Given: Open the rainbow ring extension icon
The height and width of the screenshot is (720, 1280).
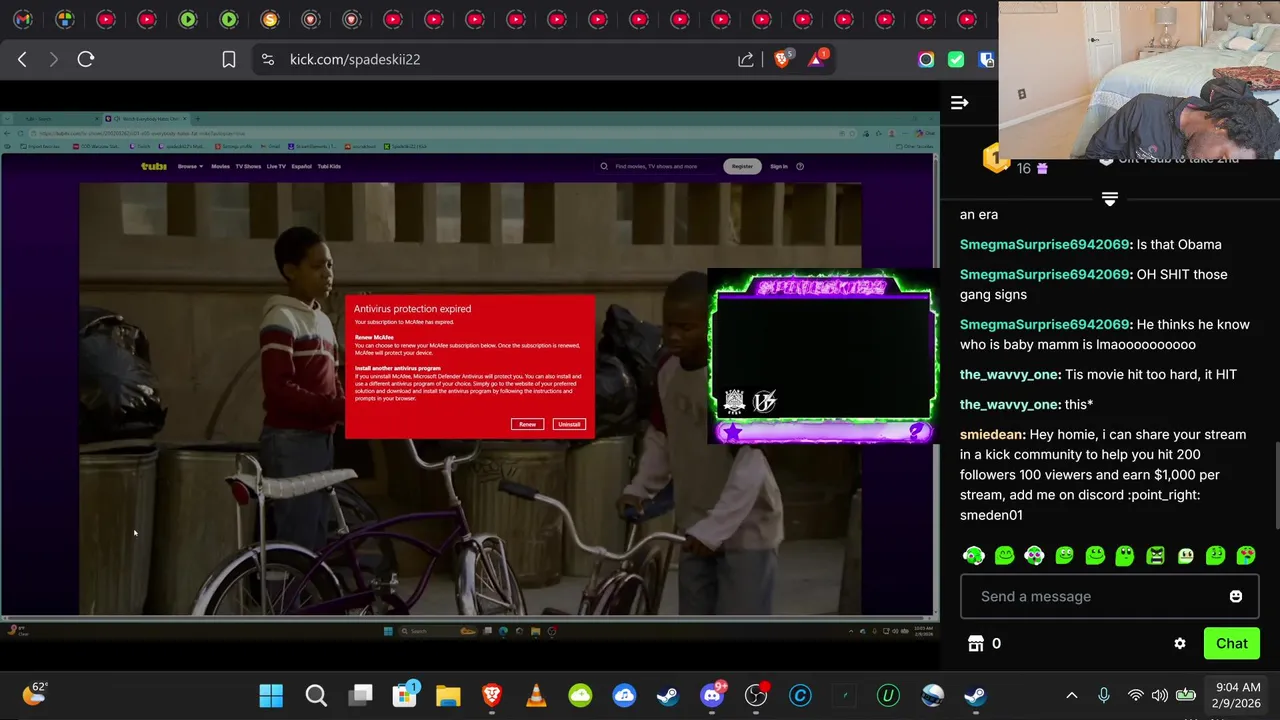Looking at the screenshot, I should 926,59.
